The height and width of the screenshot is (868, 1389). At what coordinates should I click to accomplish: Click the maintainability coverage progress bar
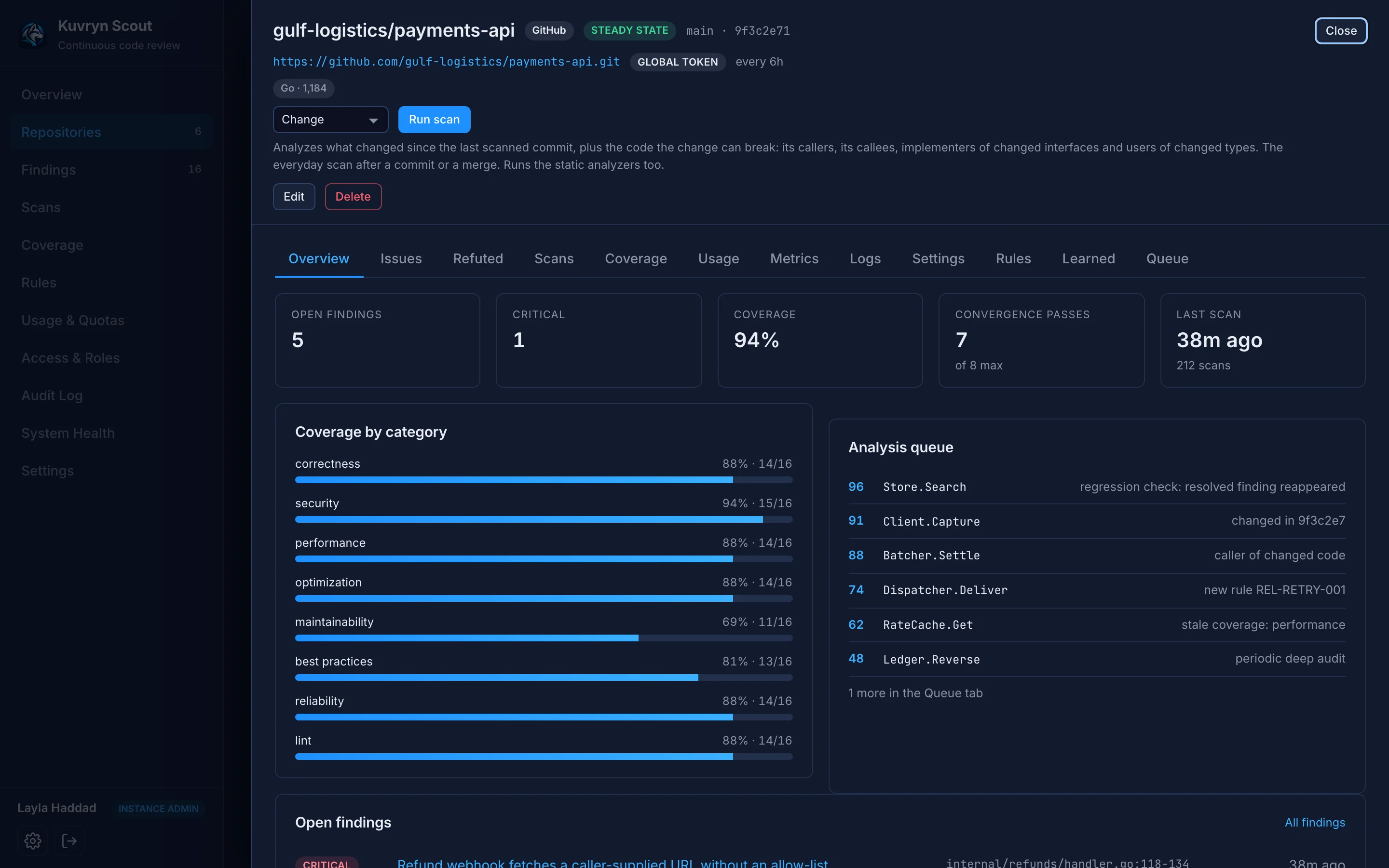pyautogui.click(x=544, y=638)
